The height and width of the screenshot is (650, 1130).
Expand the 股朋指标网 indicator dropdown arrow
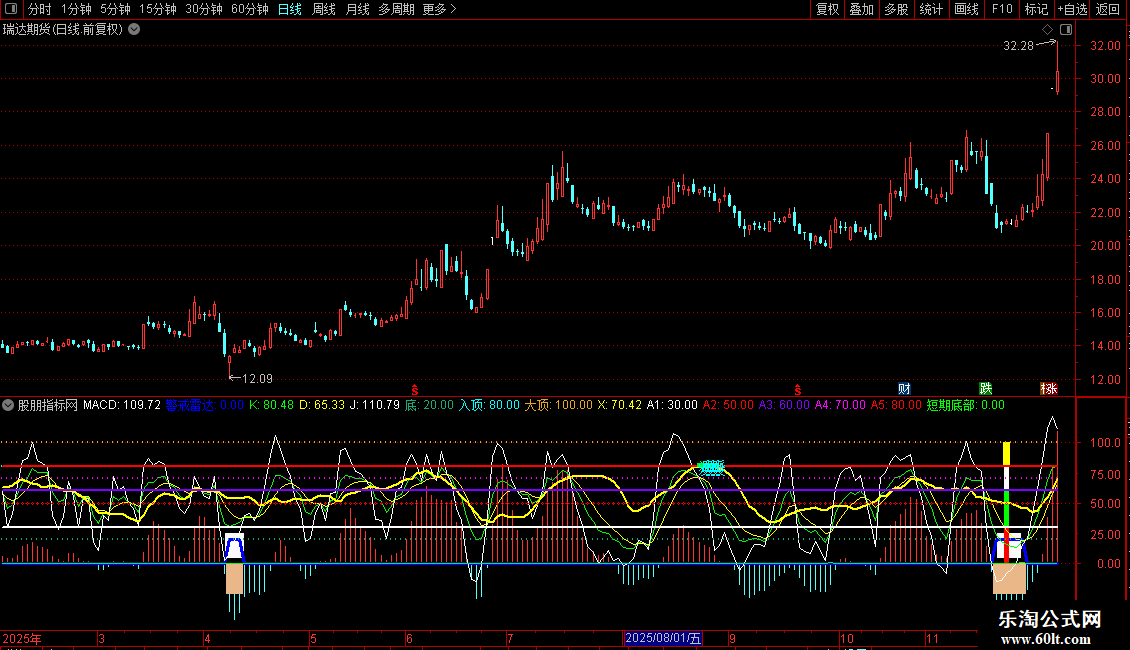tap(9, 406)
